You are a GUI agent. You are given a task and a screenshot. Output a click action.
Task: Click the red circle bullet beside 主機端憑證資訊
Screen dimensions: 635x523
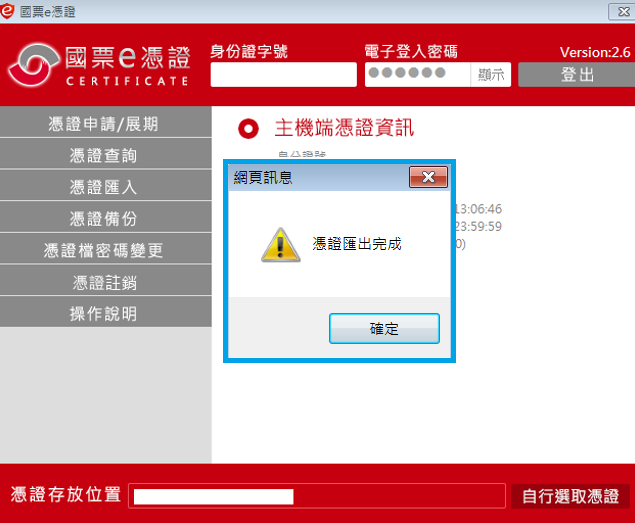248,129
